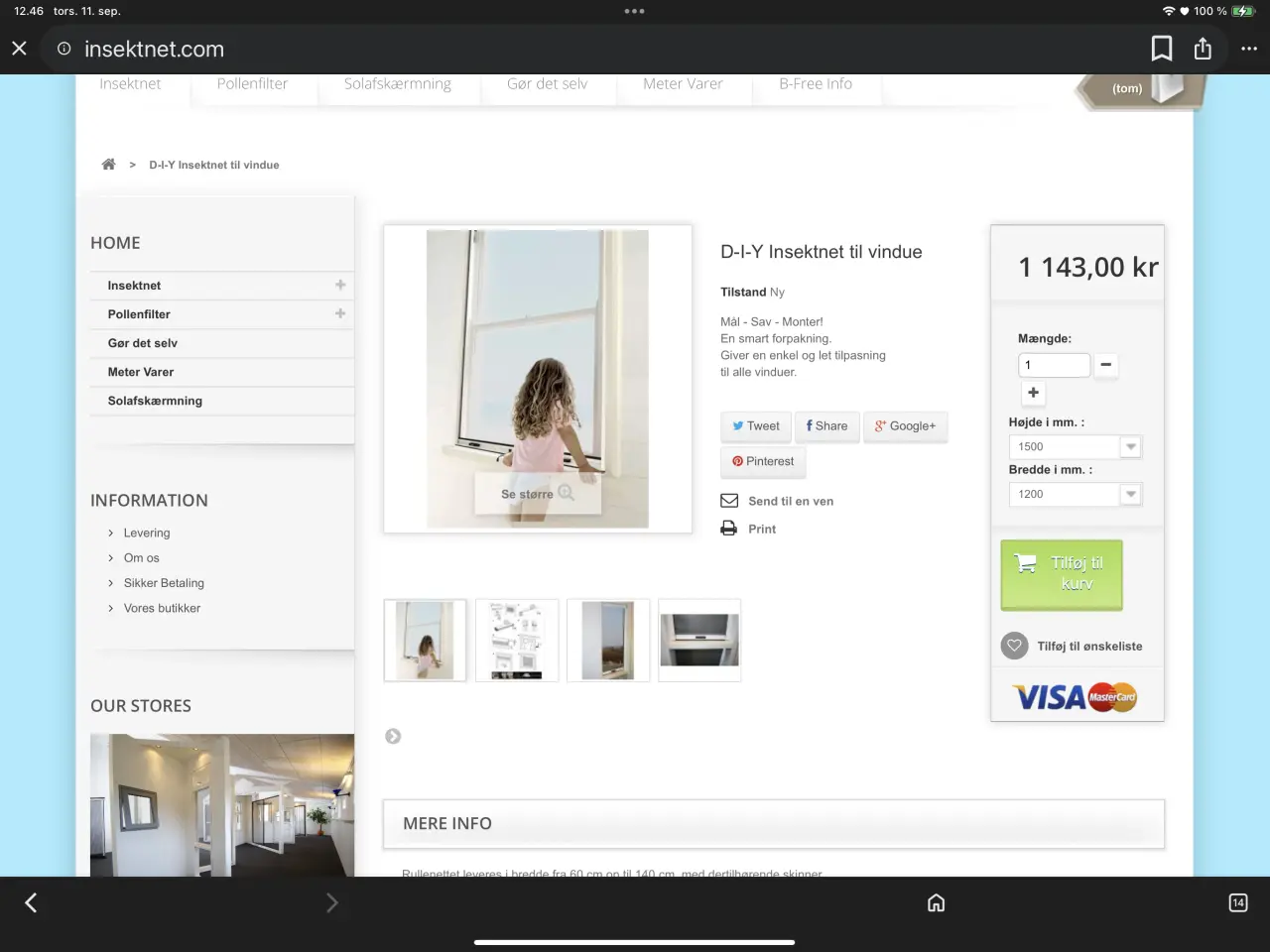Bookmark this page in the browser
The height and width of the screenshot is (952, 1270).
click(x=1161, y=49)
